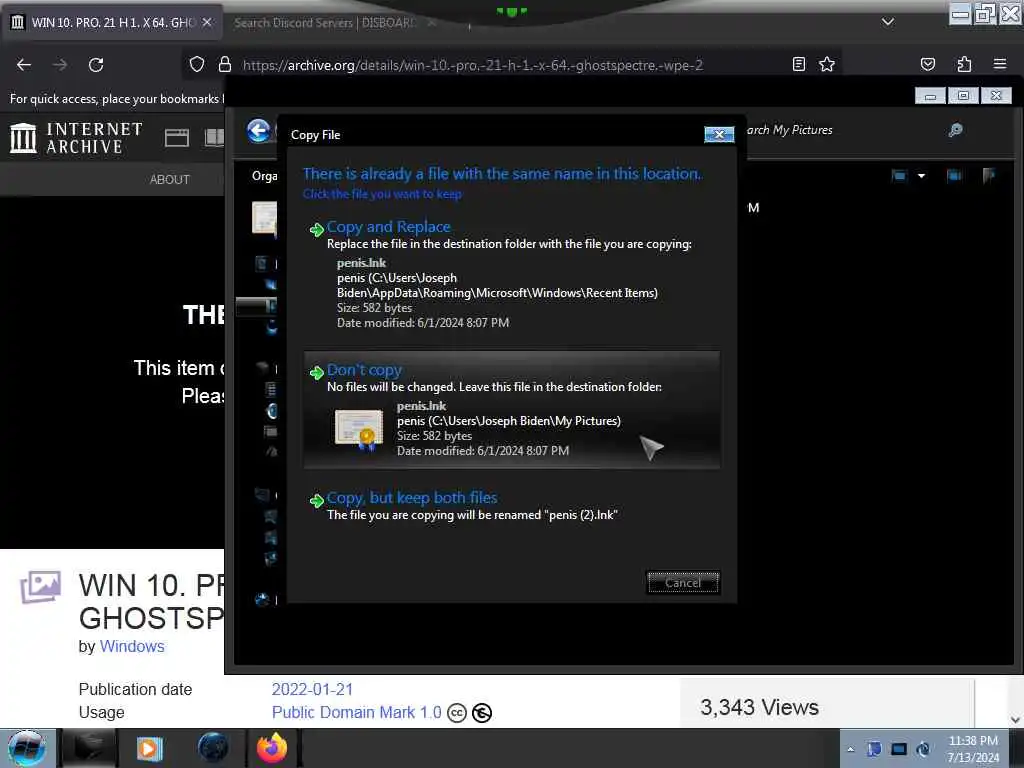Click the archive.org URL field
1024x768 pixels.
pos(473,65)
